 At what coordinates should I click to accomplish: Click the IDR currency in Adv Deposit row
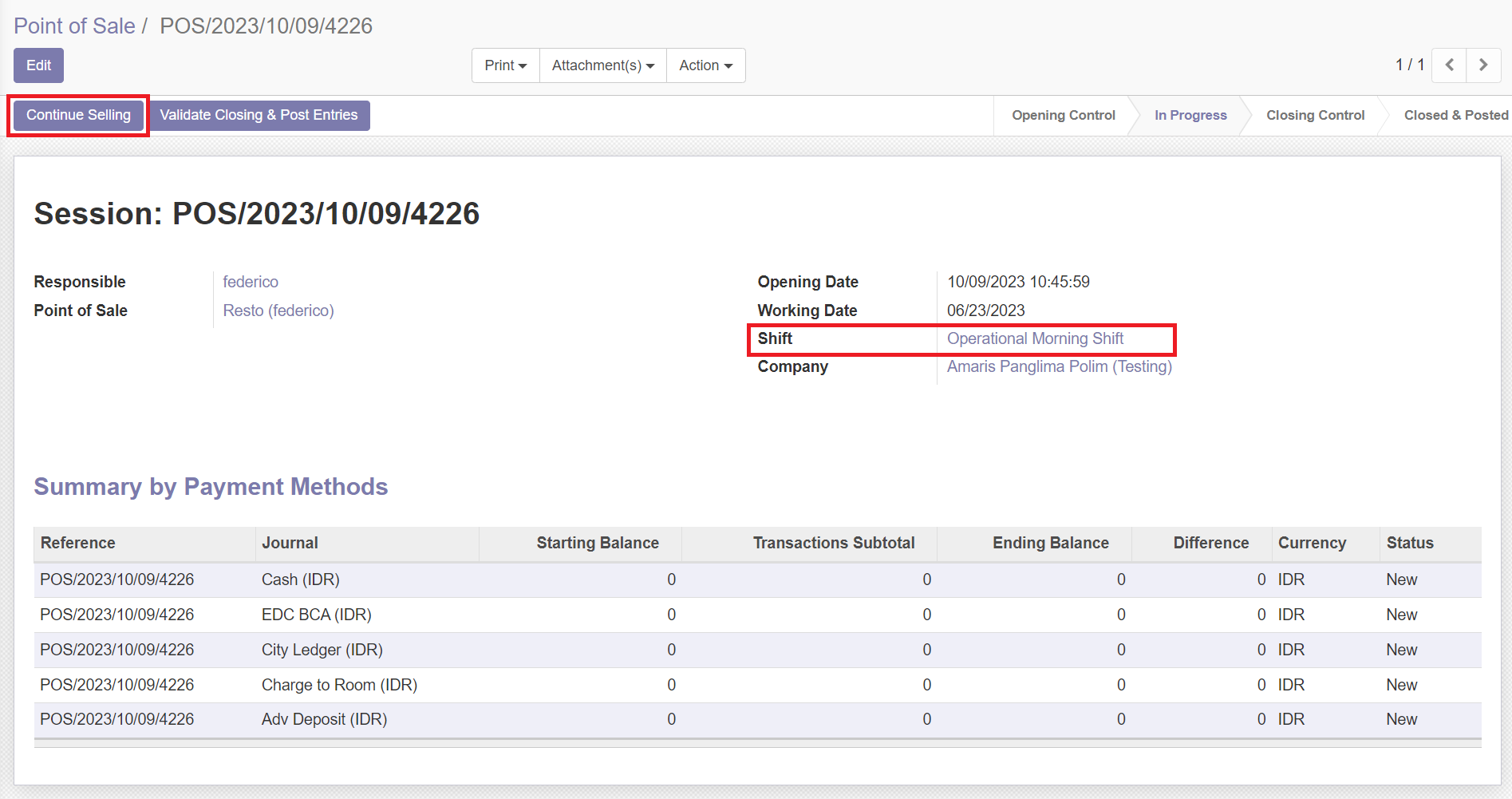pyautogui.click(x=1291, y=719)
